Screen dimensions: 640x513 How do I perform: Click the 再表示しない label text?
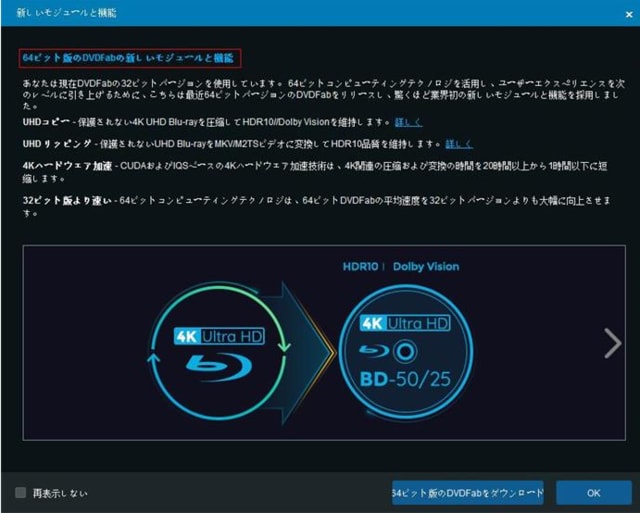60,493
